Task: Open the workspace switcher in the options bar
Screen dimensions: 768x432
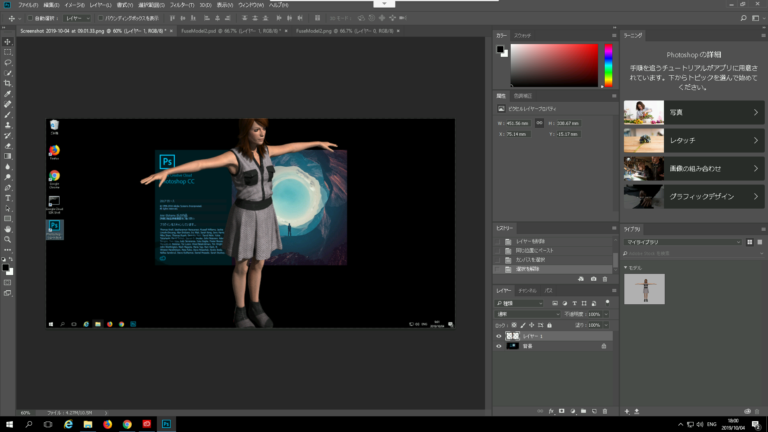Action: coord(756,18)
